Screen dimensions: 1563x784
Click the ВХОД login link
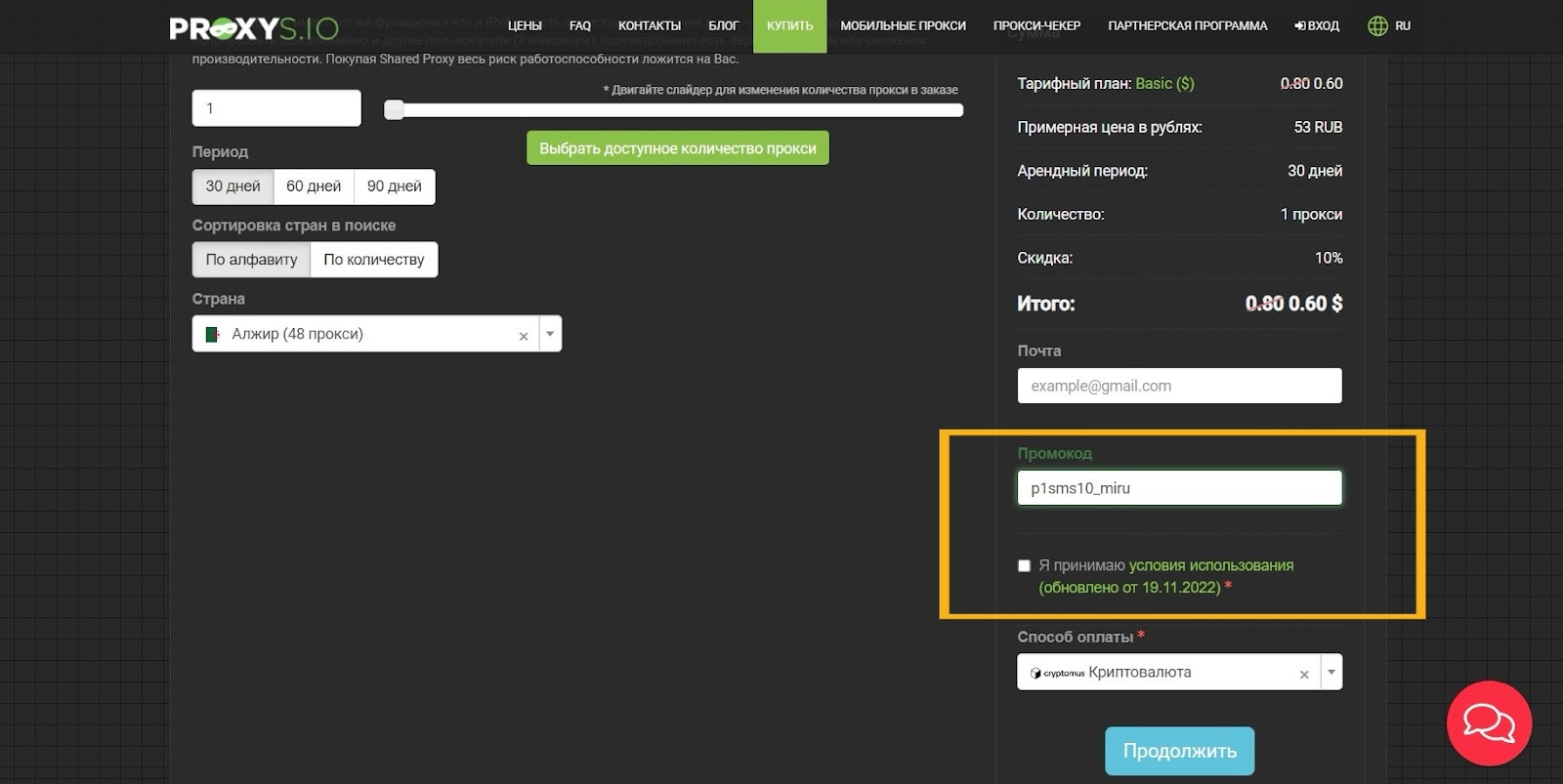pyautogui.click(x=1317, y=26)
